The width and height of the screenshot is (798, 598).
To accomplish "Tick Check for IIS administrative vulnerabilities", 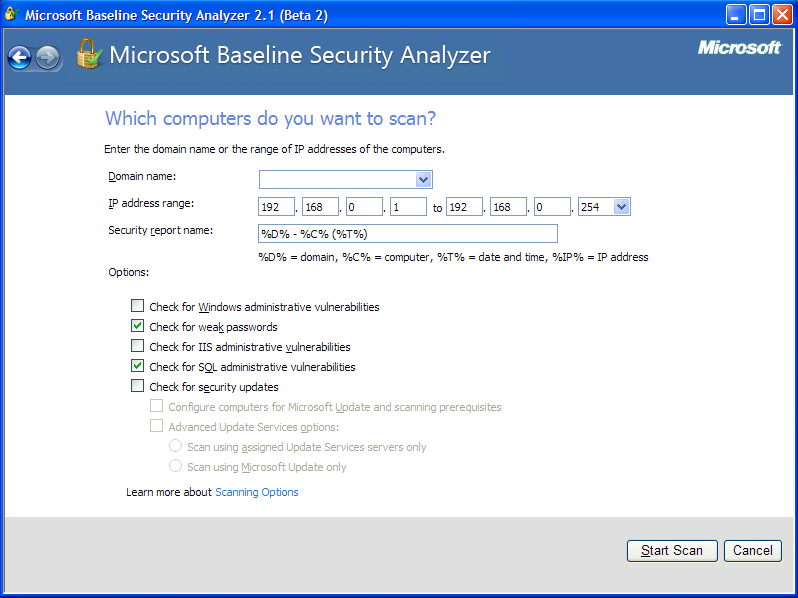I will pos(137,346).
